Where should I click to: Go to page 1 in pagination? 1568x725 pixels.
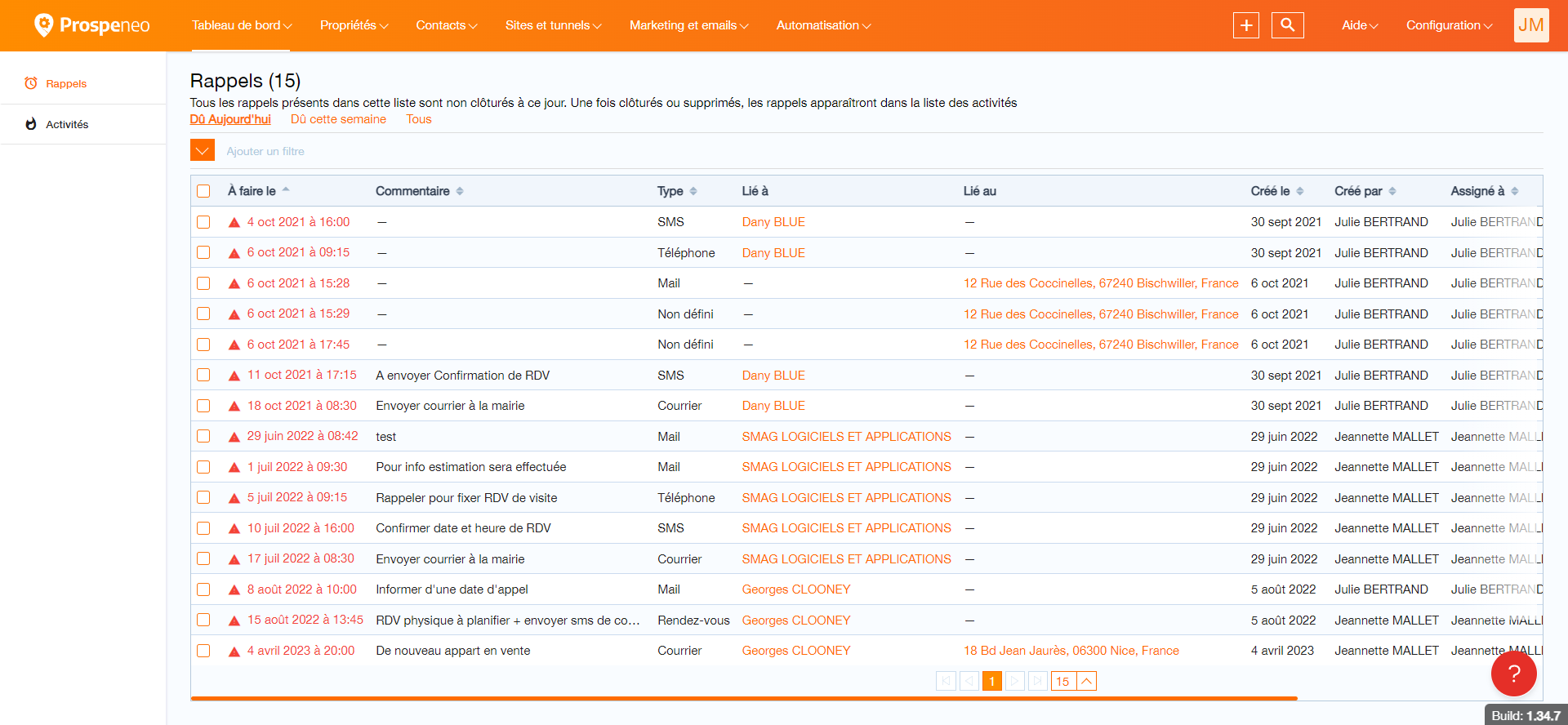[992, 681]
